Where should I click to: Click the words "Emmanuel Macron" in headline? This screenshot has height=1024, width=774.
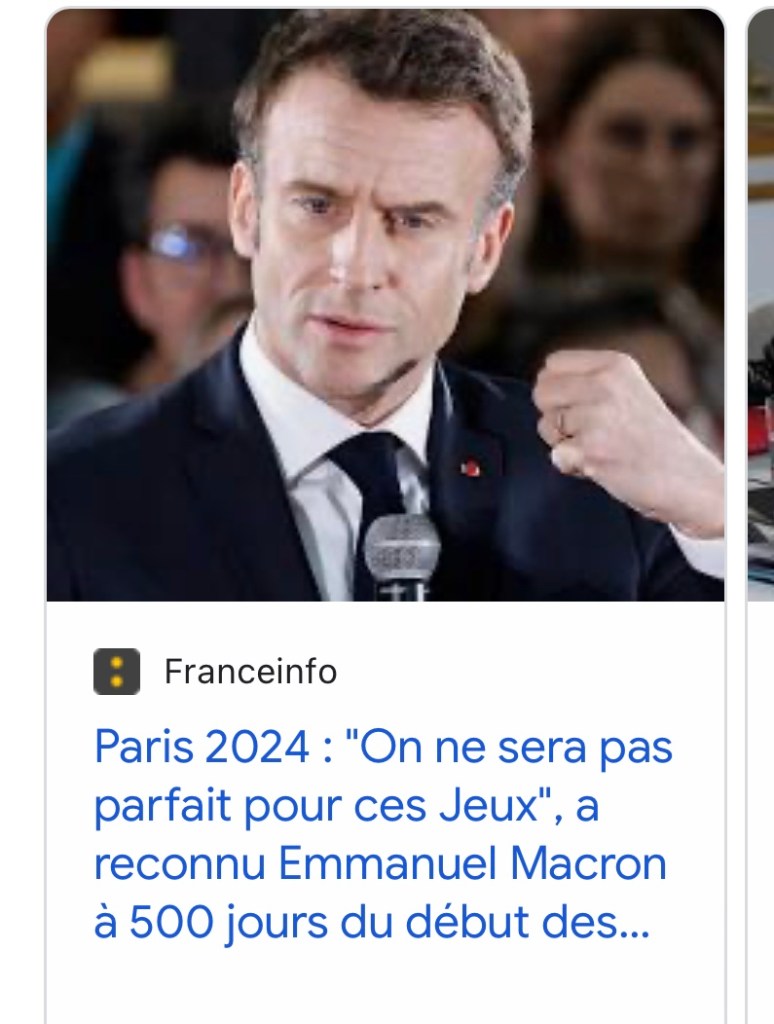(x=472, y=863)
